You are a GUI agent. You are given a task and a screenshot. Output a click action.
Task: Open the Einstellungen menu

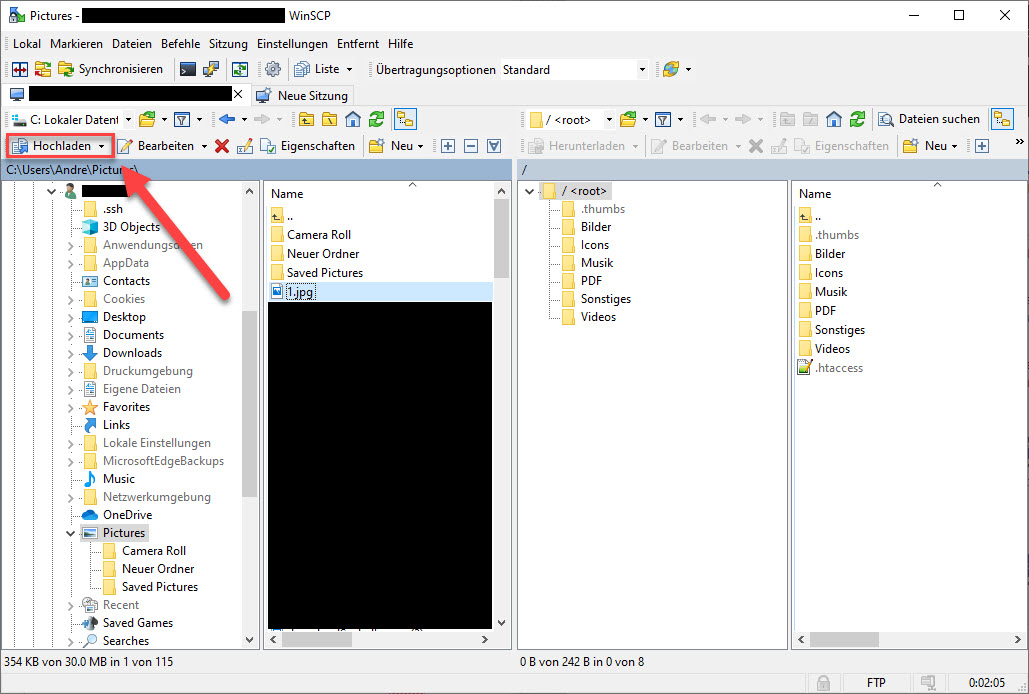point(292,43)
